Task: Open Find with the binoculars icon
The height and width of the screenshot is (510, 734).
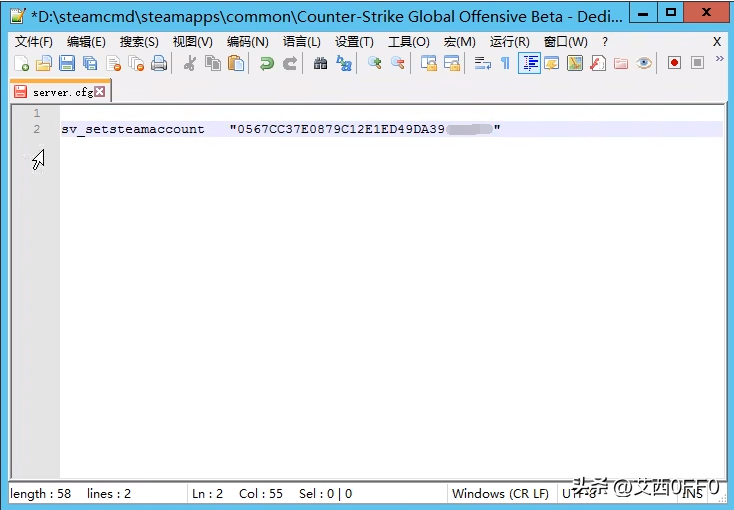Action: point(320,63)
